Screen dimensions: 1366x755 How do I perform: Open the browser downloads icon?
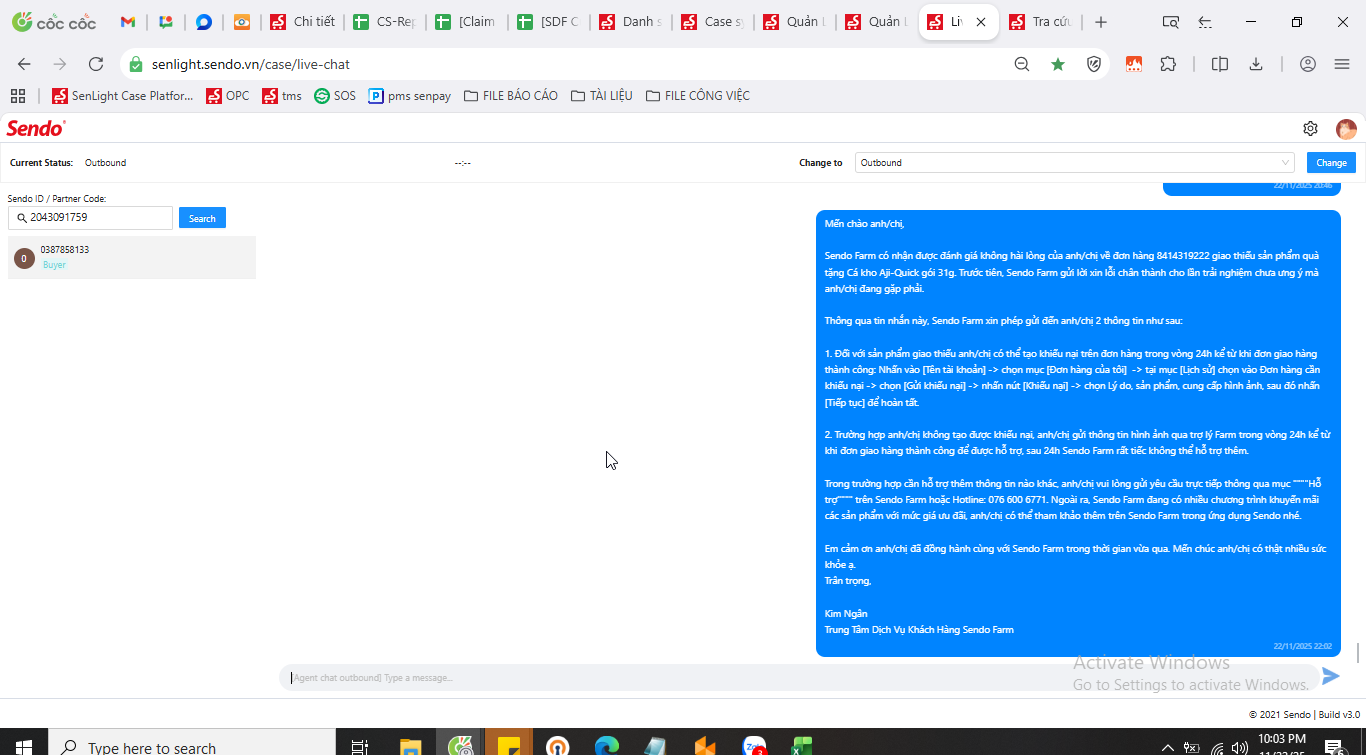tap(1256, 64)
